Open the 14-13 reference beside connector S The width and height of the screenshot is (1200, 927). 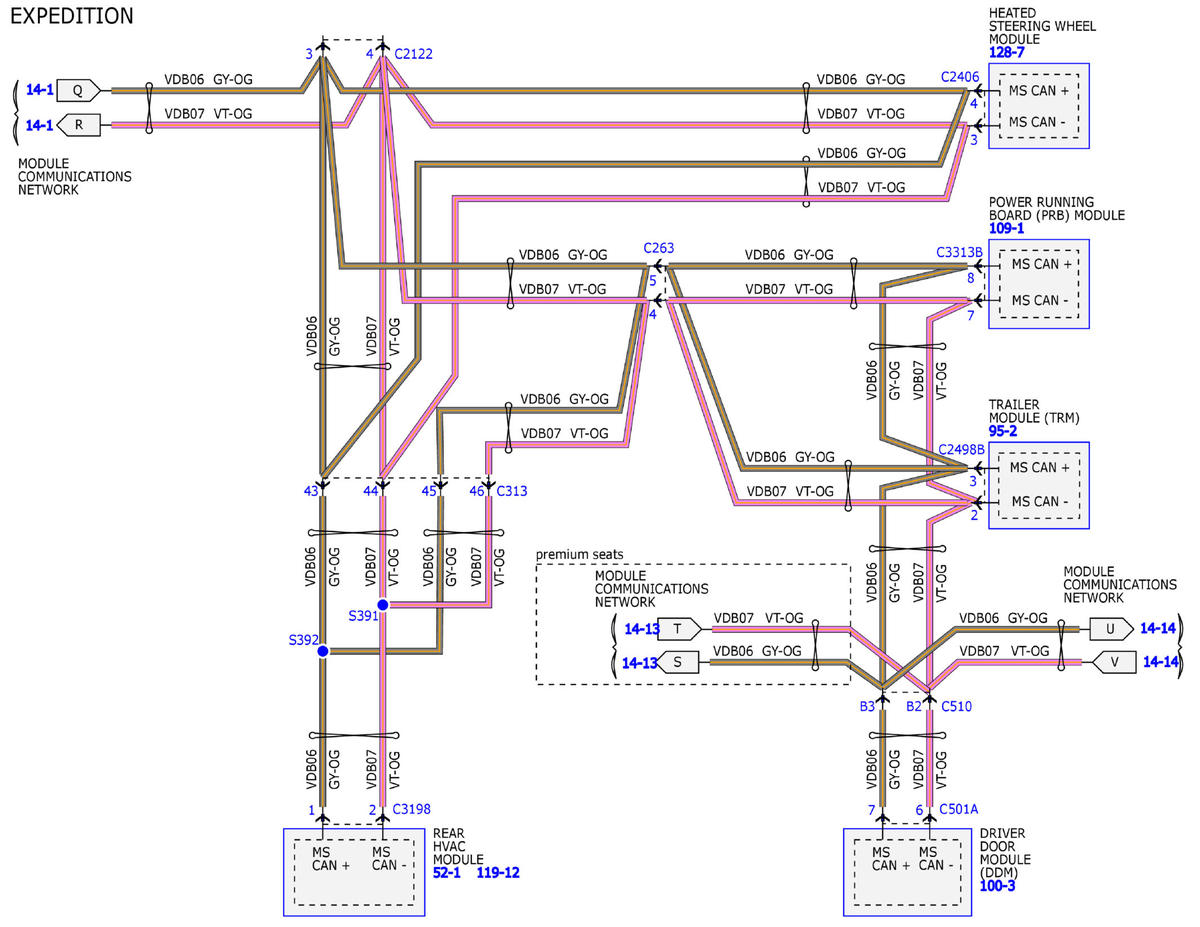[641, 662]
